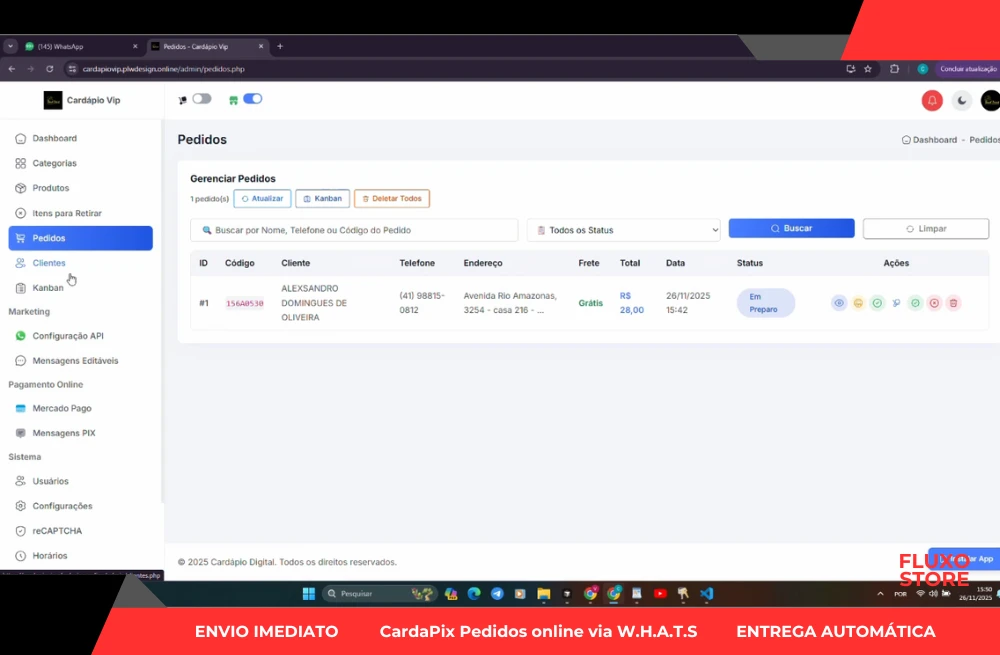Click the yellow order action icon

pos(858,303)
